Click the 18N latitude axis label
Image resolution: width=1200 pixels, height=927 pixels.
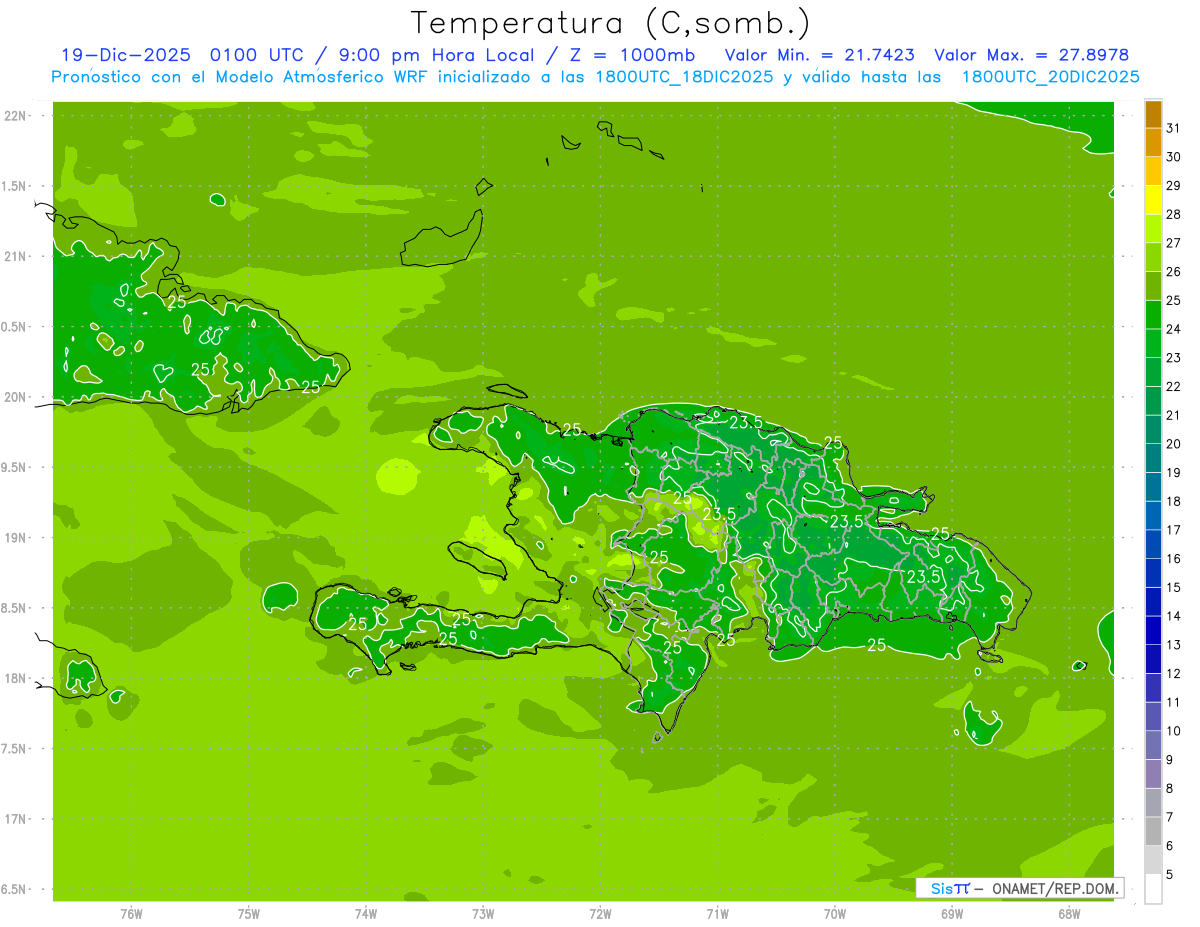[x=16, y=678]
